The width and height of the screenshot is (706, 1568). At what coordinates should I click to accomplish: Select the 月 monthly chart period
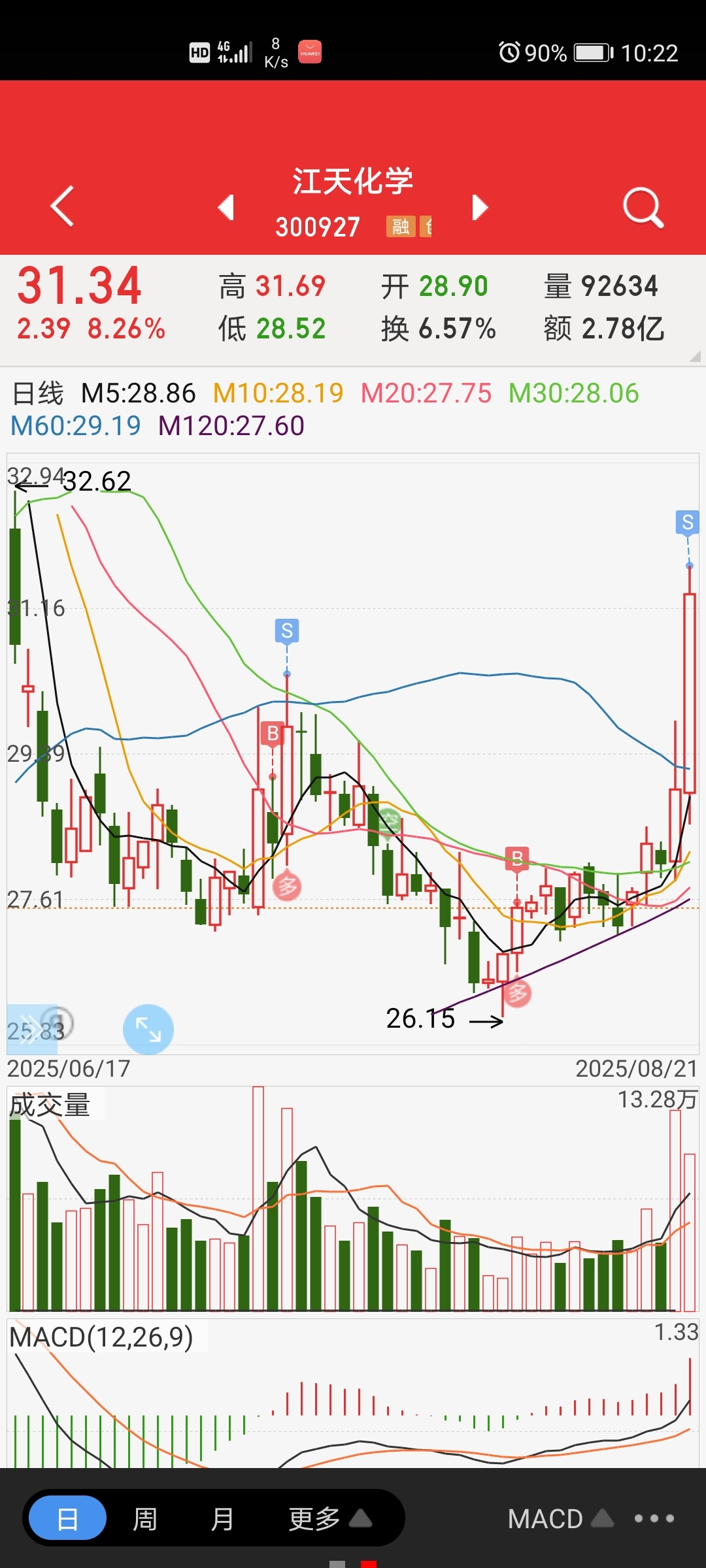click(222, 1519)
